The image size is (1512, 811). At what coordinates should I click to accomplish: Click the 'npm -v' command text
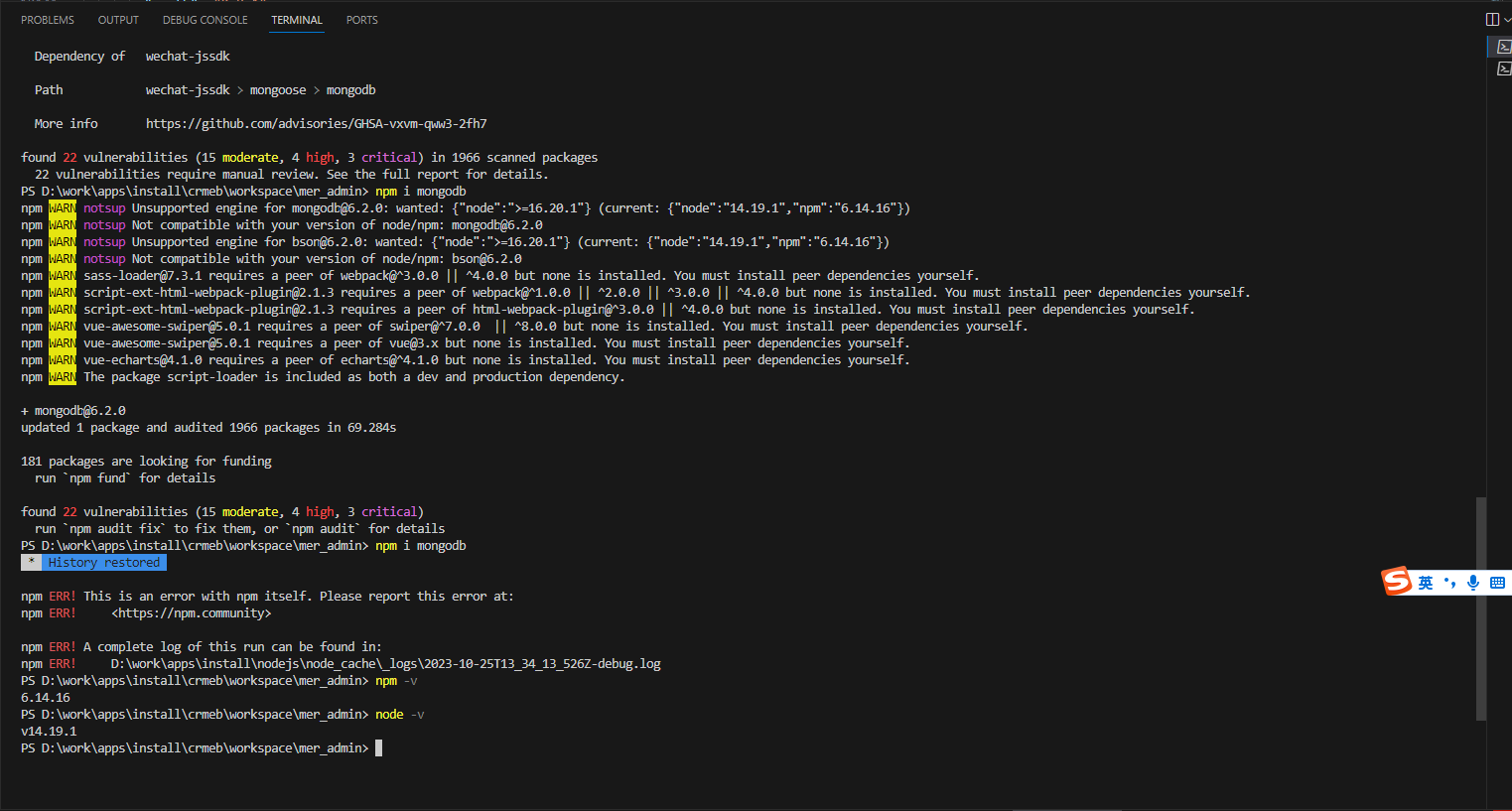pyautogui.click(x=397, y=681)
